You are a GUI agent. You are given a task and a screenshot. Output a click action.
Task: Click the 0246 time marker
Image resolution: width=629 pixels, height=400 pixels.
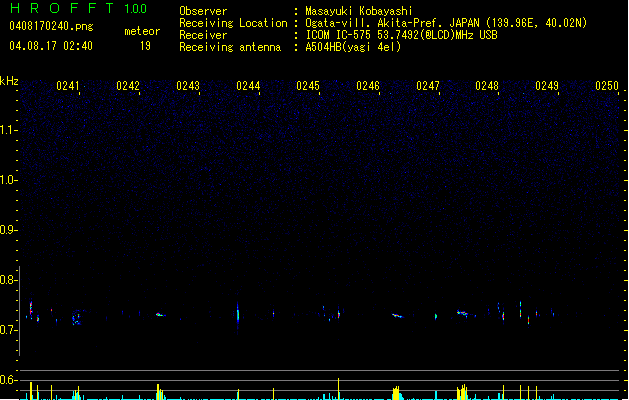coord(368,86)
